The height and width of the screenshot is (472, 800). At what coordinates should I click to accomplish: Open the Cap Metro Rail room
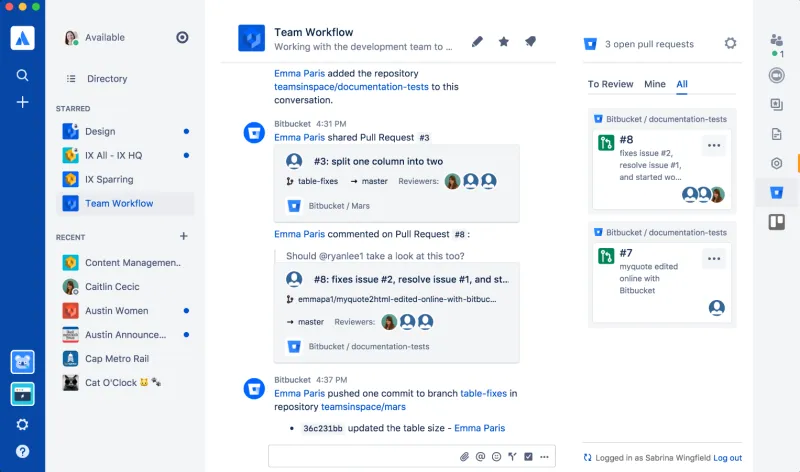[x=125, y=359]
